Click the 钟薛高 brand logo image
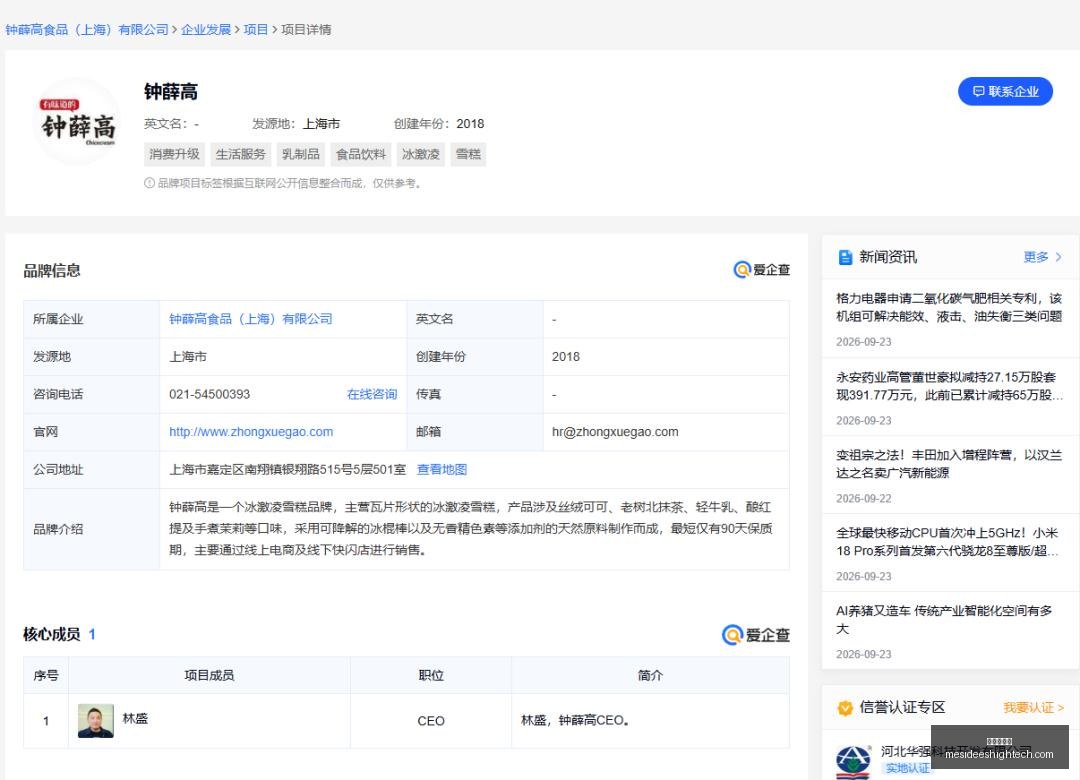Viewport: 1080px width, 780px height. pos(78,123)
